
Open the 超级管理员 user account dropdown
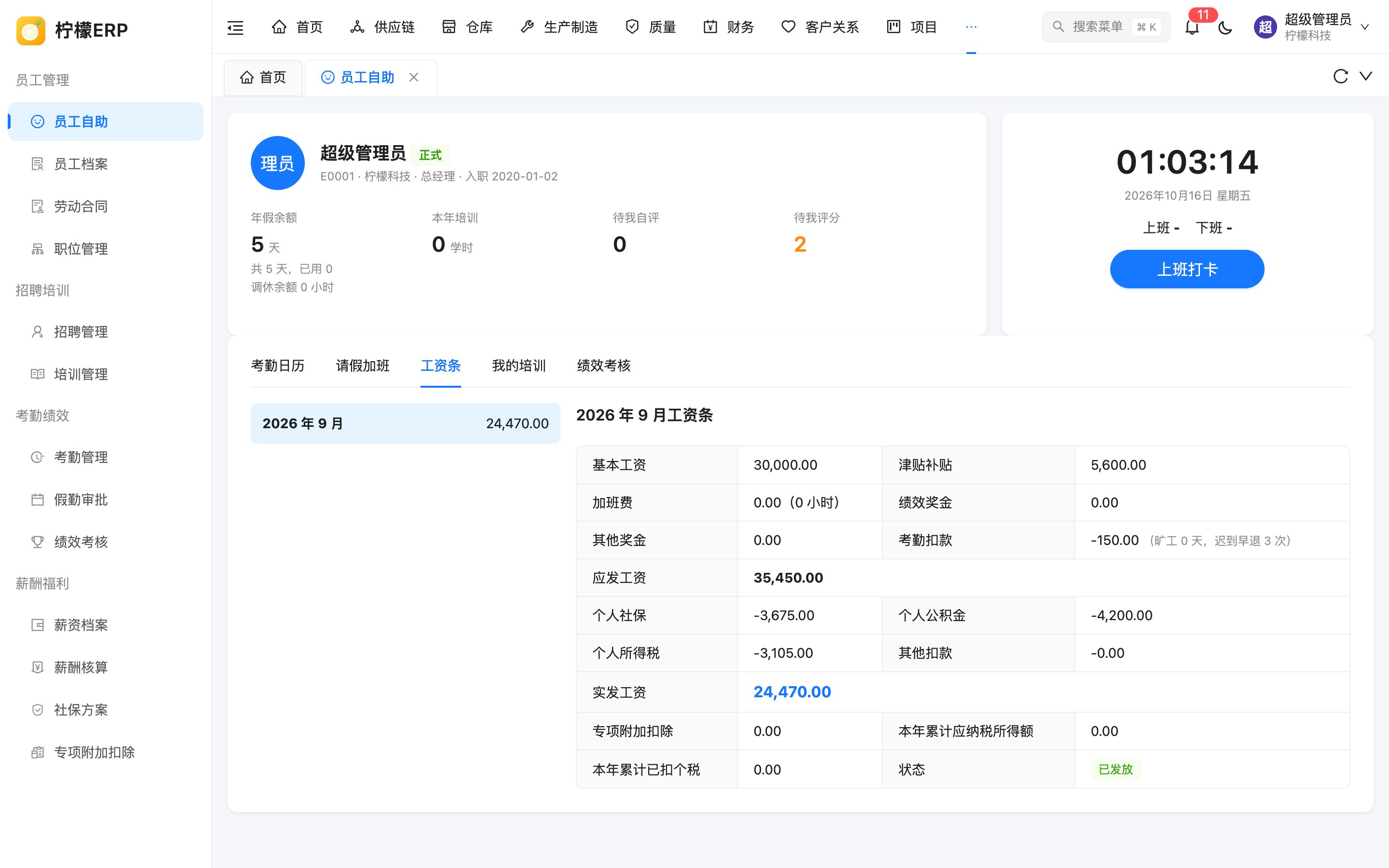tap(1311, 27)
